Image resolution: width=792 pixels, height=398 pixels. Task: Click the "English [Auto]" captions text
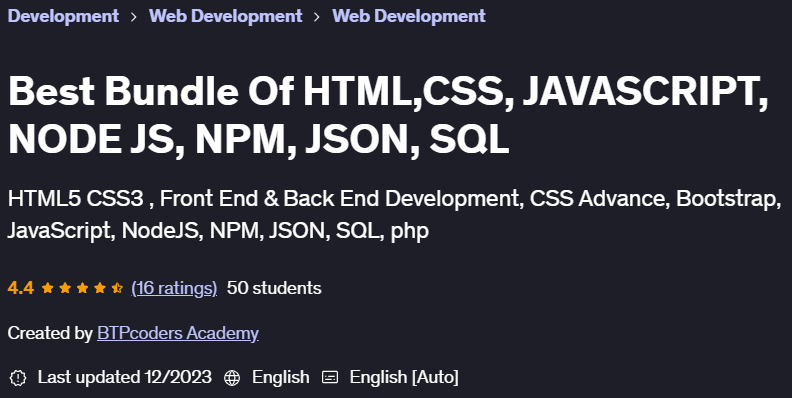tap(404, 378)
